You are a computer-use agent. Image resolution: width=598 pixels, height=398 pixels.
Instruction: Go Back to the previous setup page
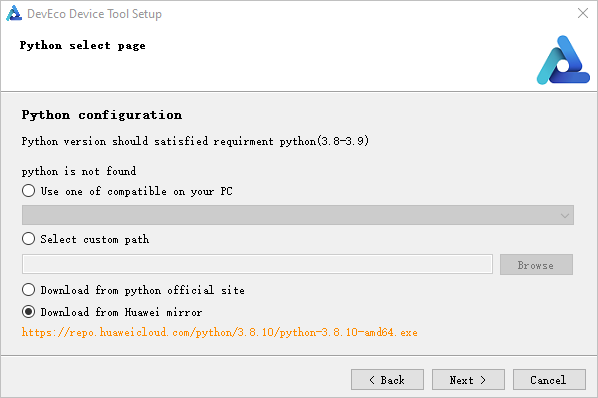point(387,380)
